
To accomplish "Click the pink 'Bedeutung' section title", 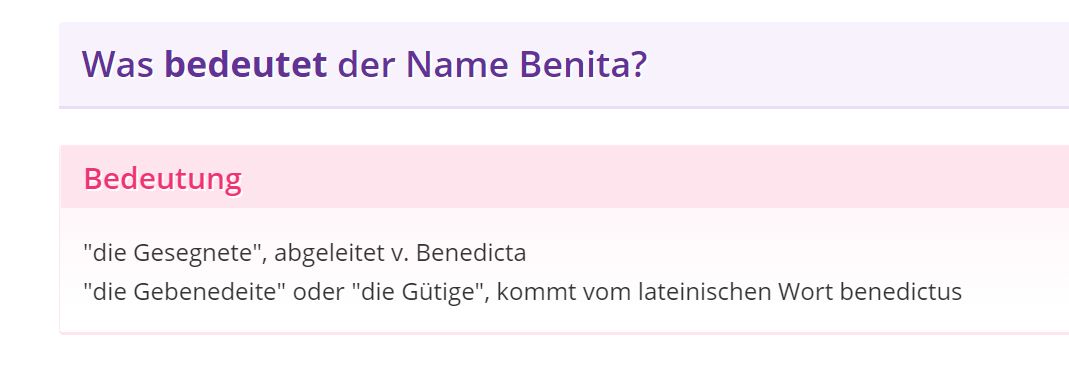I will tap(162, 179).
